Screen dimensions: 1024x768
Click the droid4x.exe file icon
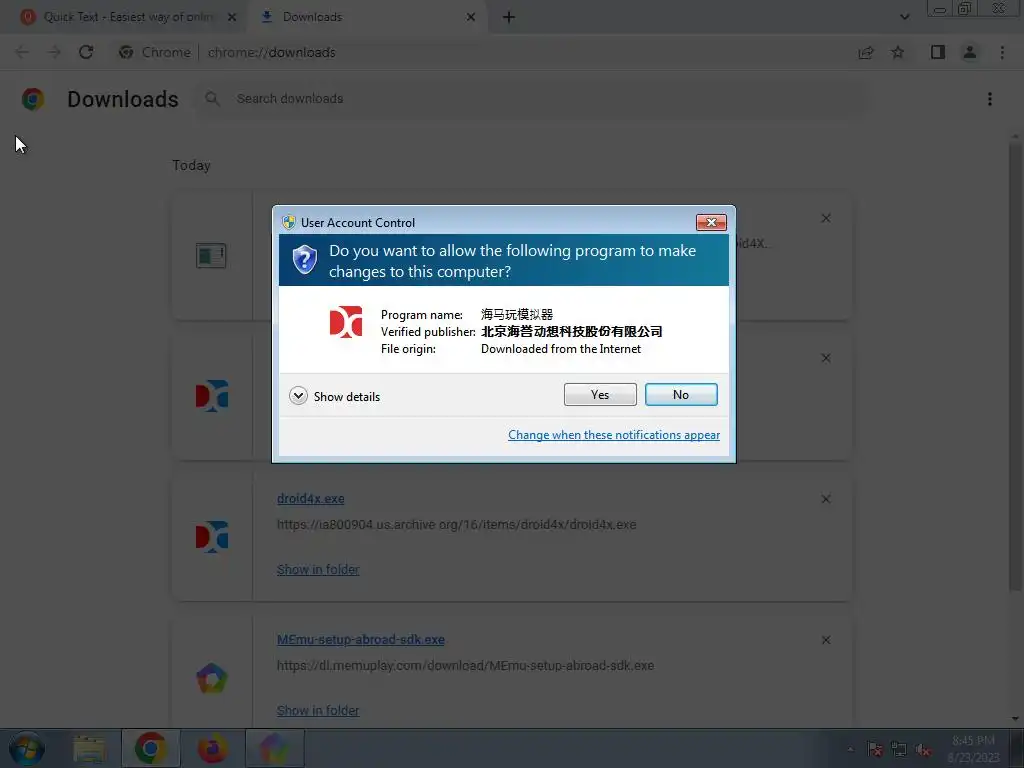coord(212,537)
